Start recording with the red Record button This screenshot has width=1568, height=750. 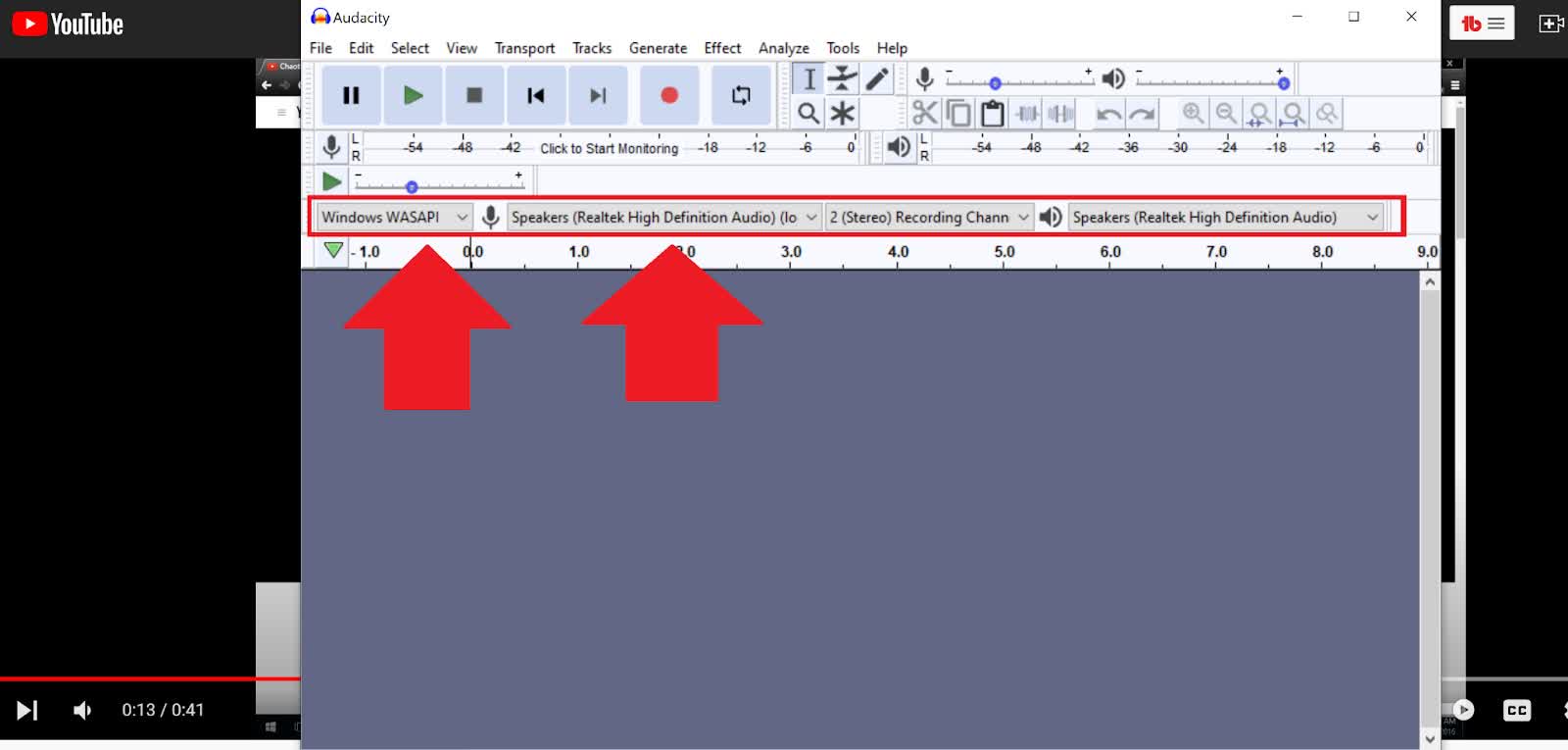pyautogui.click(x=669, y=95)
